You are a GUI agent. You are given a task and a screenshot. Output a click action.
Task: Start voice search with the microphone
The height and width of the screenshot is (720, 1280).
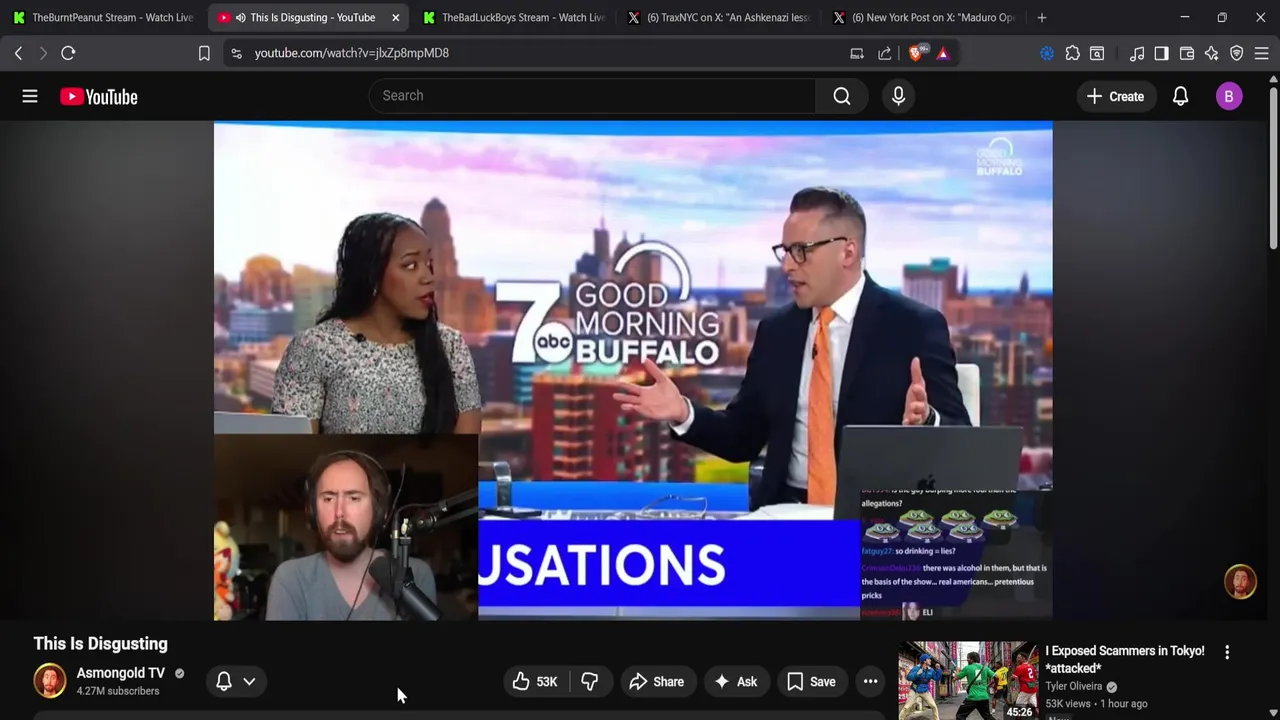pos(898,96)
